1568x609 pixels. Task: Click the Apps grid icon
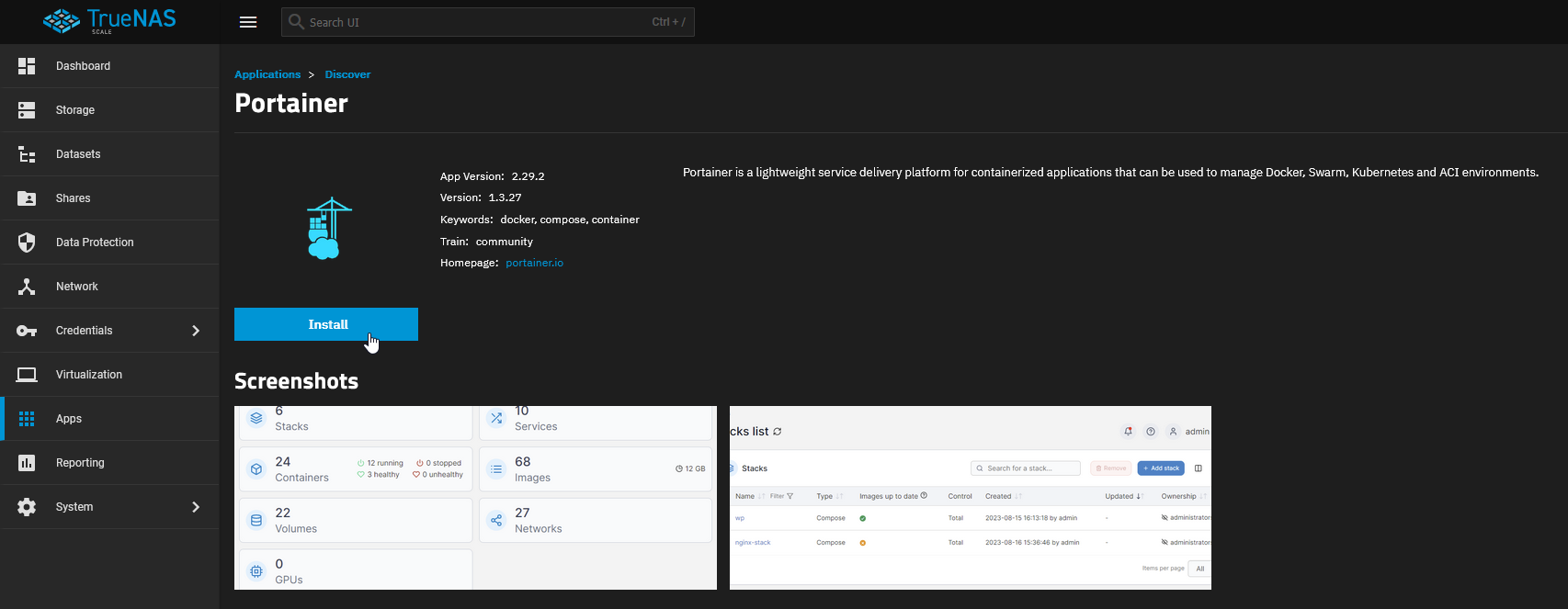(x=27, y=419)
